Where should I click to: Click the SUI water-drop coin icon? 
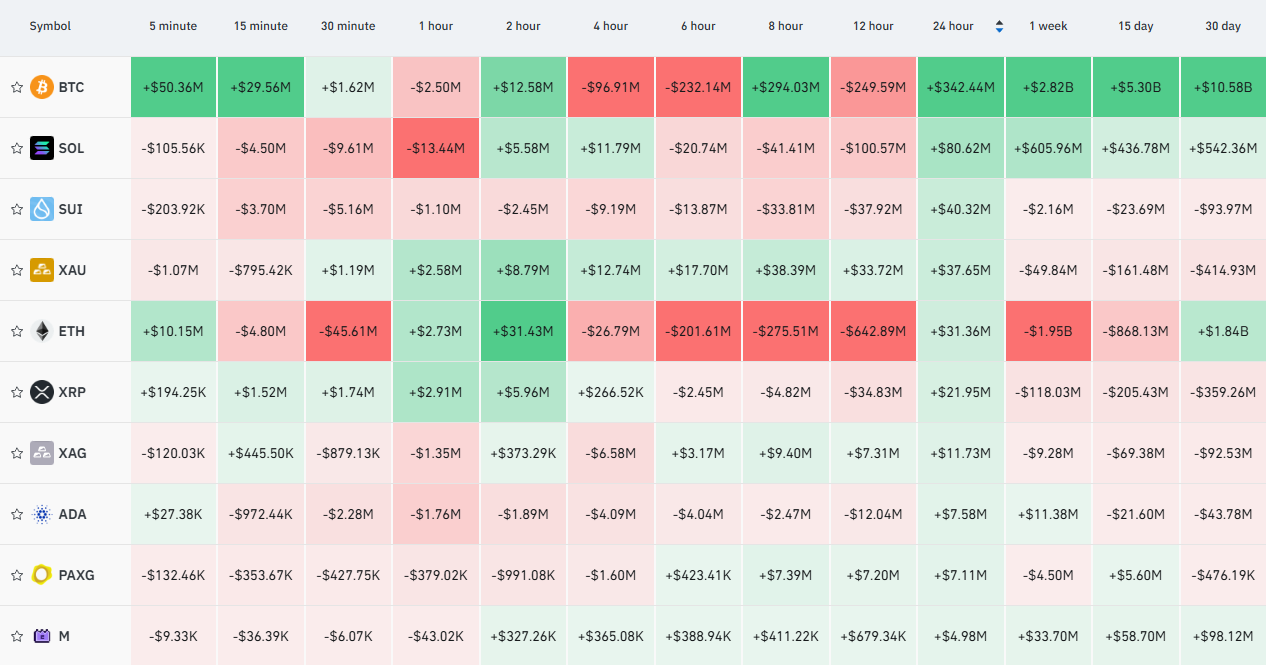coord(42,209)
